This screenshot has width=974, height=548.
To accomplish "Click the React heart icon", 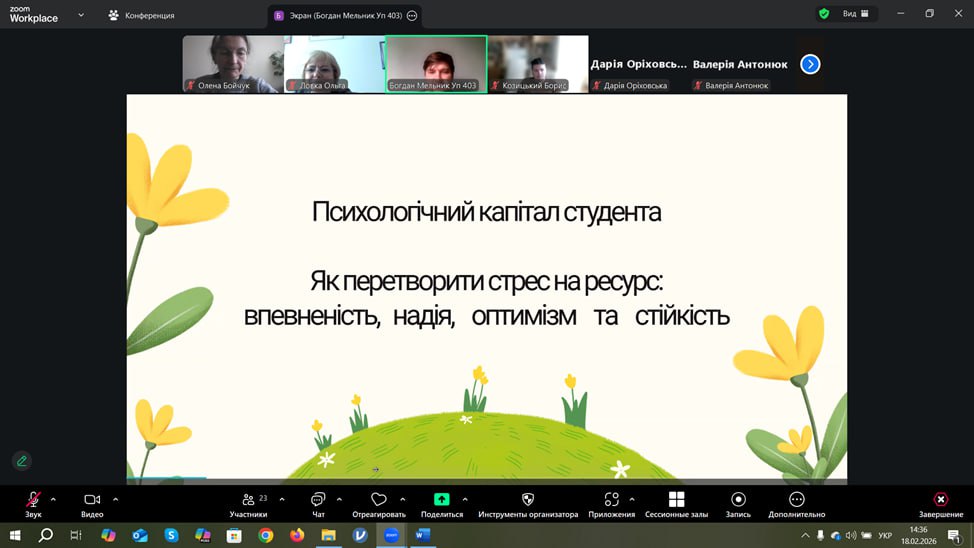I will pyautogui.click(x=378, y=499).
